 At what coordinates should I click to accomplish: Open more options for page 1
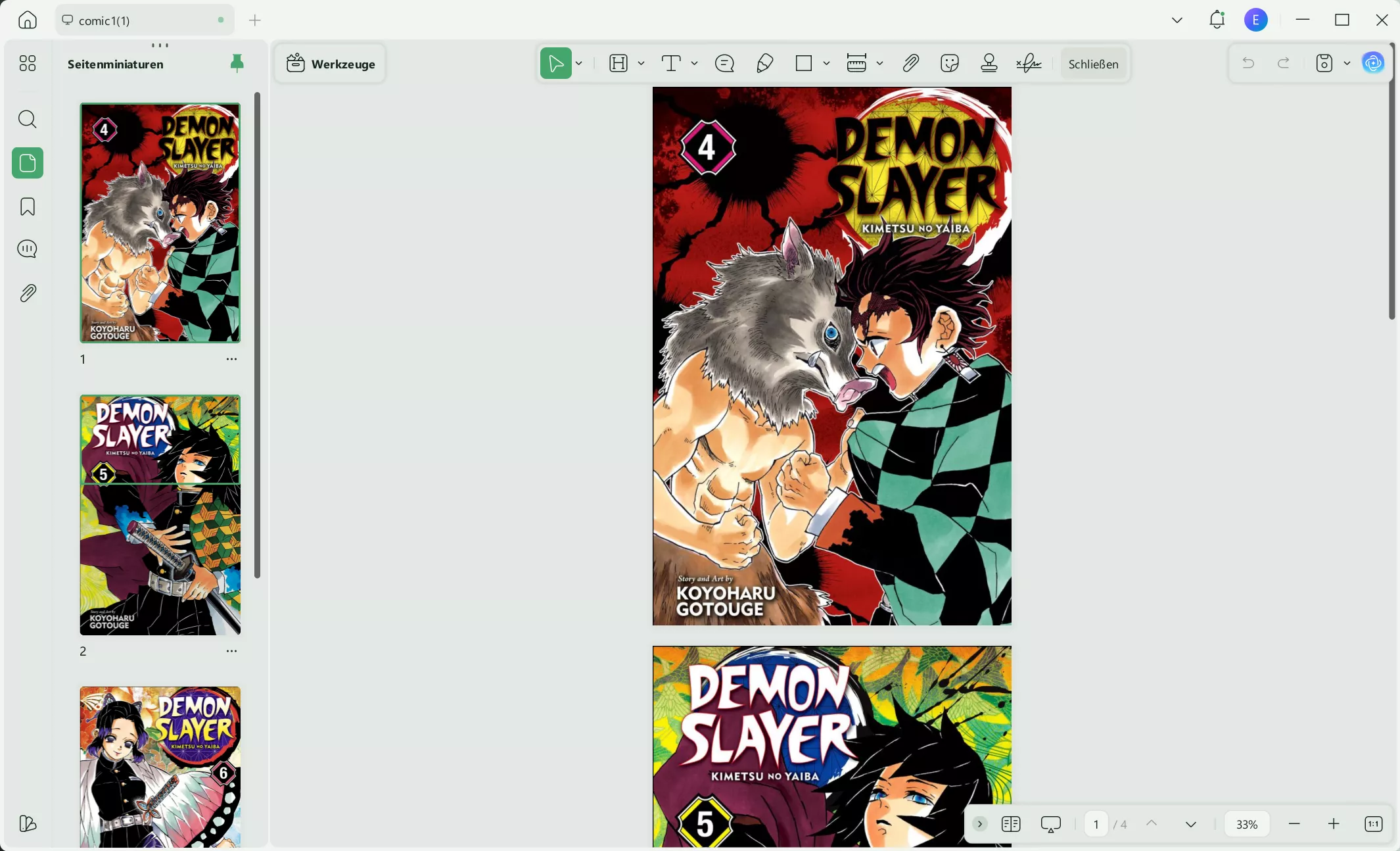(231, 359)
